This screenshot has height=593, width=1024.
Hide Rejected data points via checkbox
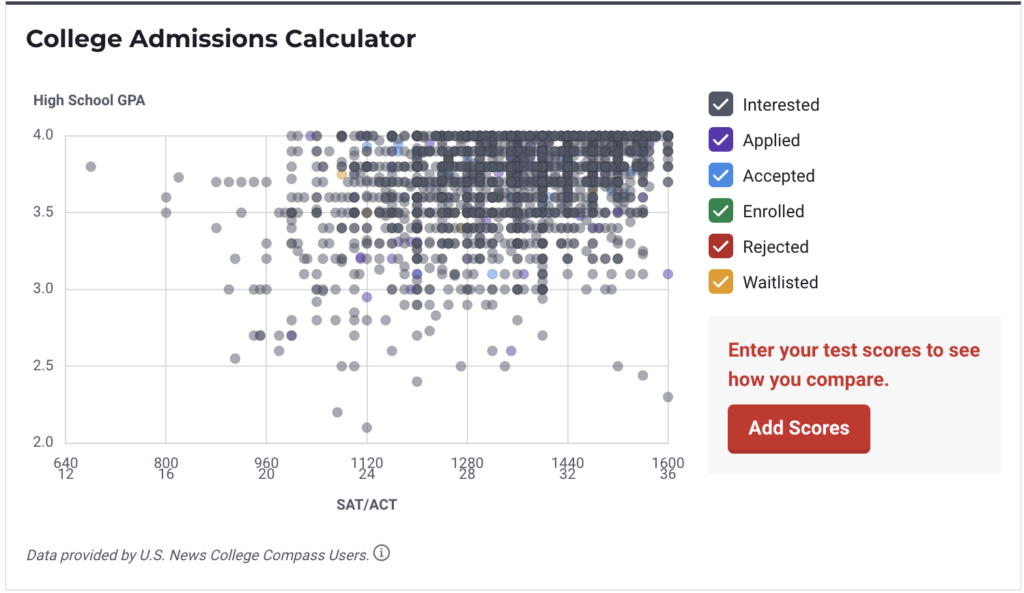coord(721,247)
